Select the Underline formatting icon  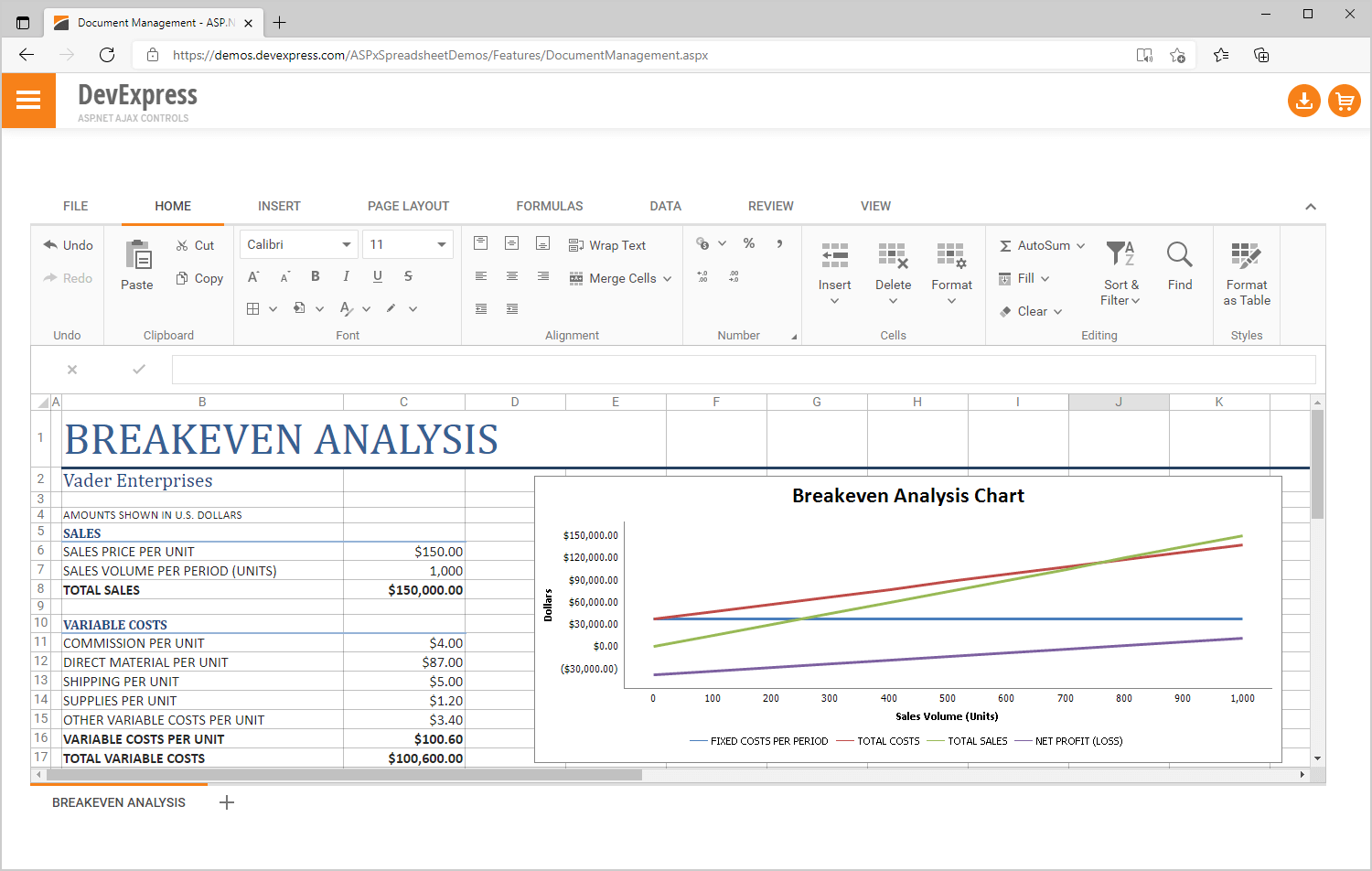point(377,275)
